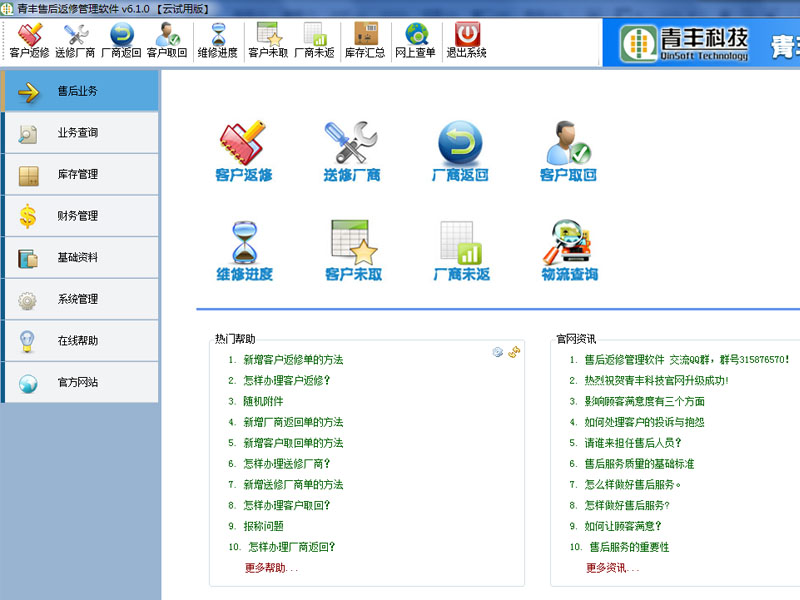The height and width of the screenshot is (600, 800).
Task: Click help link 怎样办理厂商返回?
Action: click(x=291, y=547)
